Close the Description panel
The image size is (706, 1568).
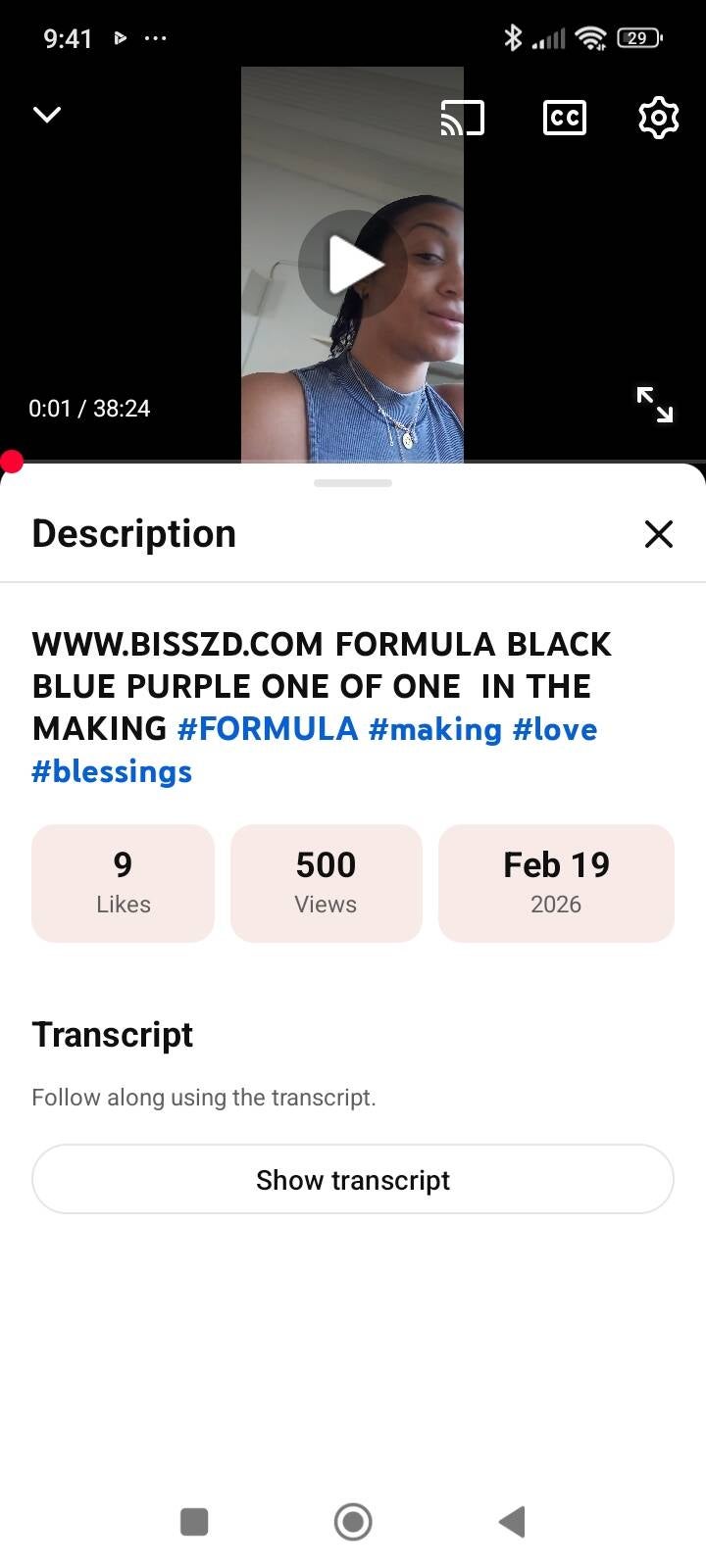click(x=658, y=534)
